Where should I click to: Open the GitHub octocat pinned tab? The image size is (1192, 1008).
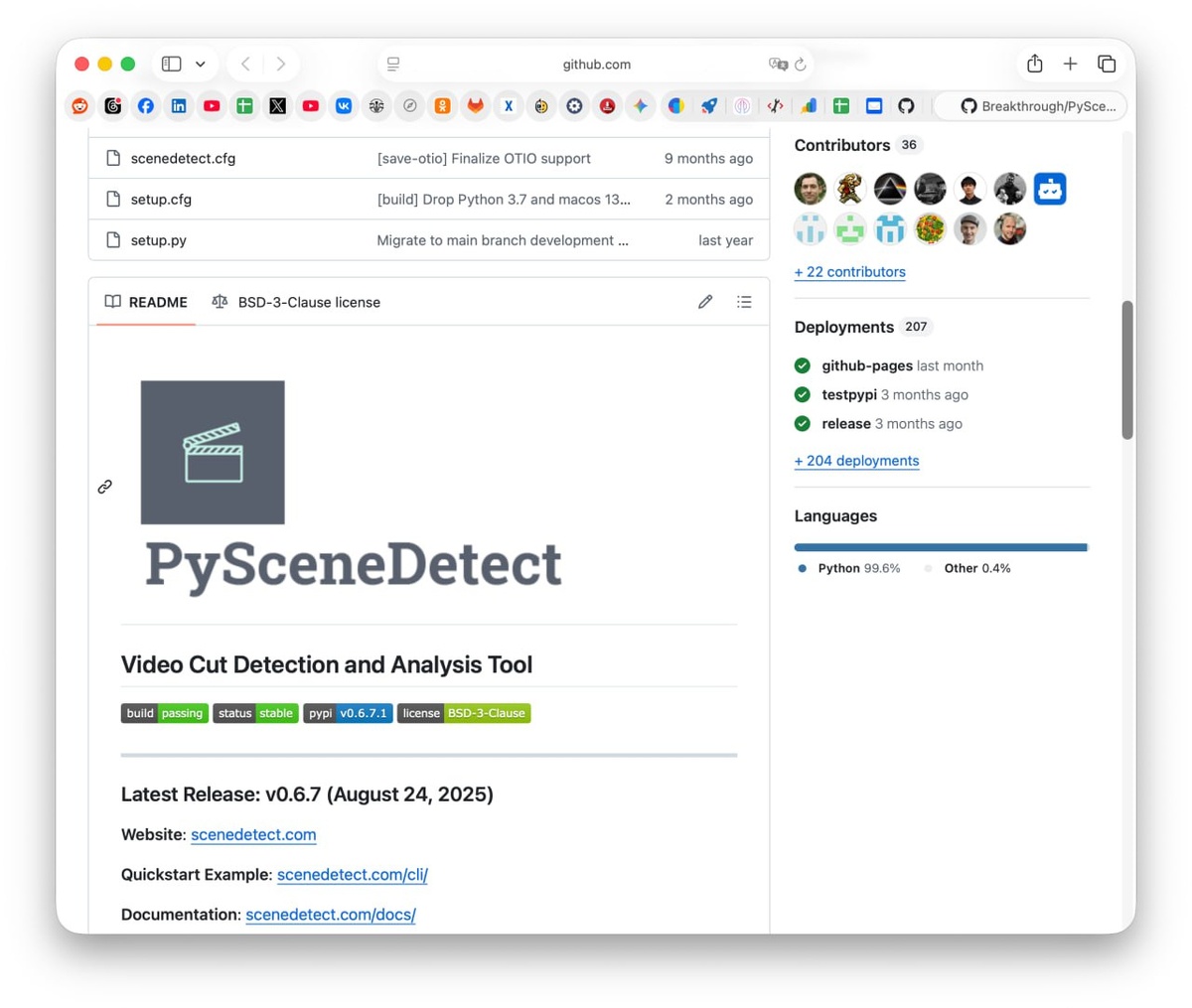906,106
